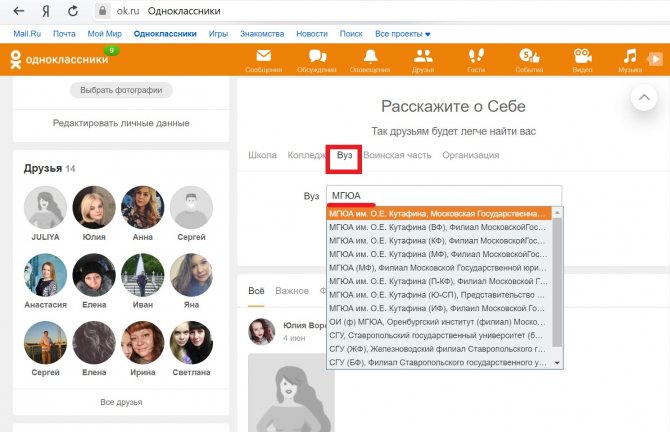The image size is (670, 432).
Task: Click the Вуз input field with МГЮА
Action: (444, 195)
